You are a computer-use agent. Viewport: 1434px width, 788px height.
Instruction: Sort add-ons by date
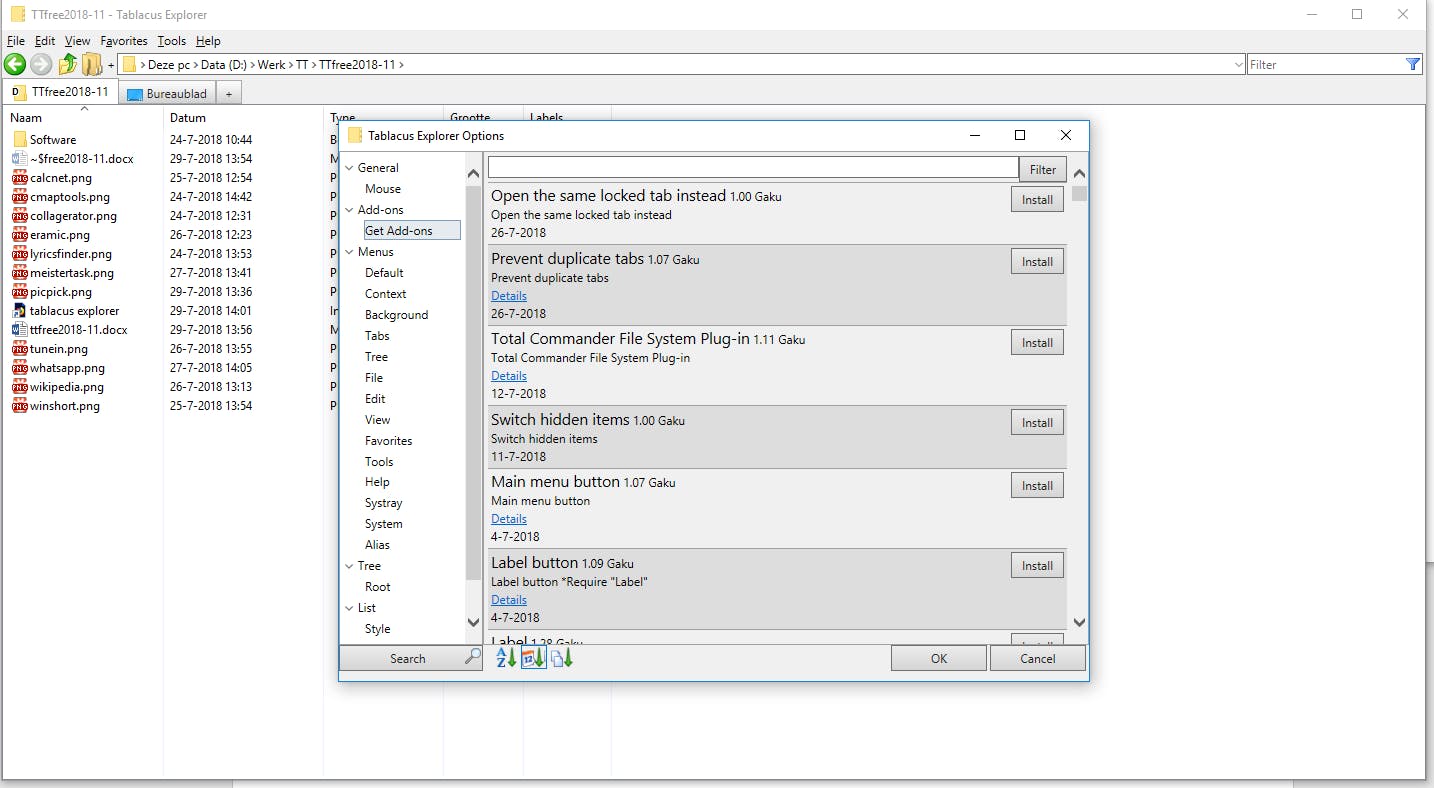coord(534,658)
